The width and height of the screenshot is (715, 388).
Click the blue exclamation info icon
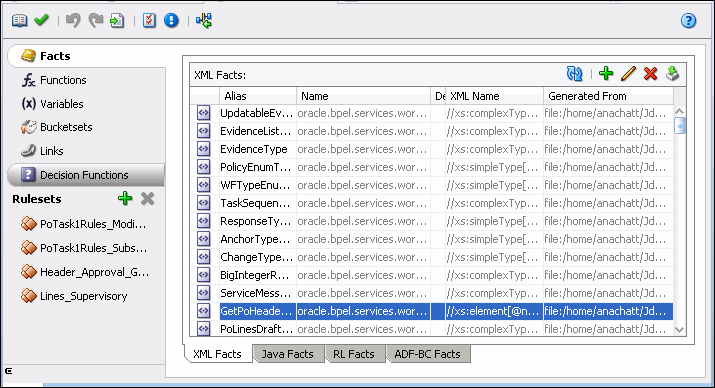click(171, 20)
